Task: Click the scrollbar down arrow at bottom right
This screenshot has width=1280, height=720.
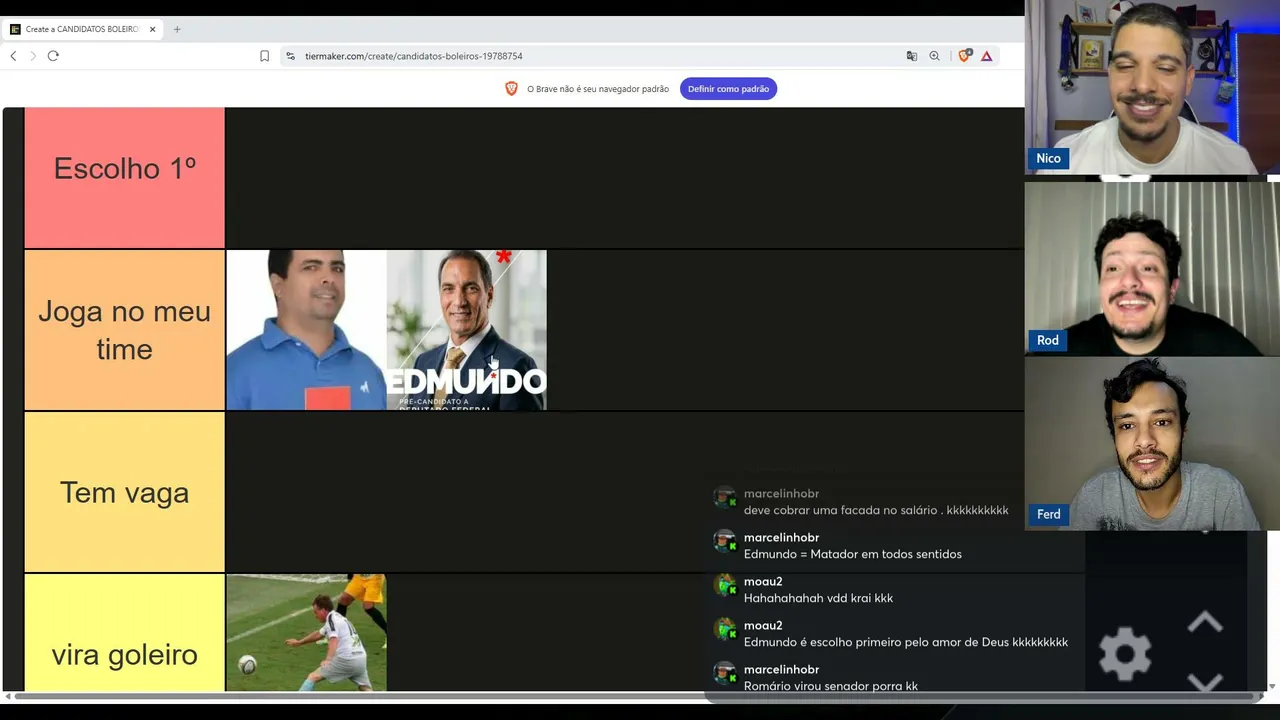Action: [x=1272, y=686]
